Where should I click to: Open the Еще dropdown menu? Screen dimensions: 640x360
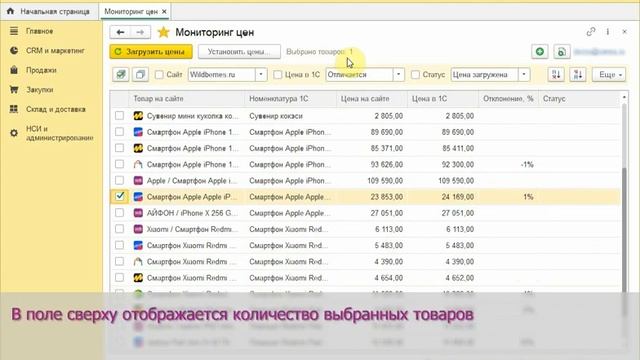(x=609, y=75)
